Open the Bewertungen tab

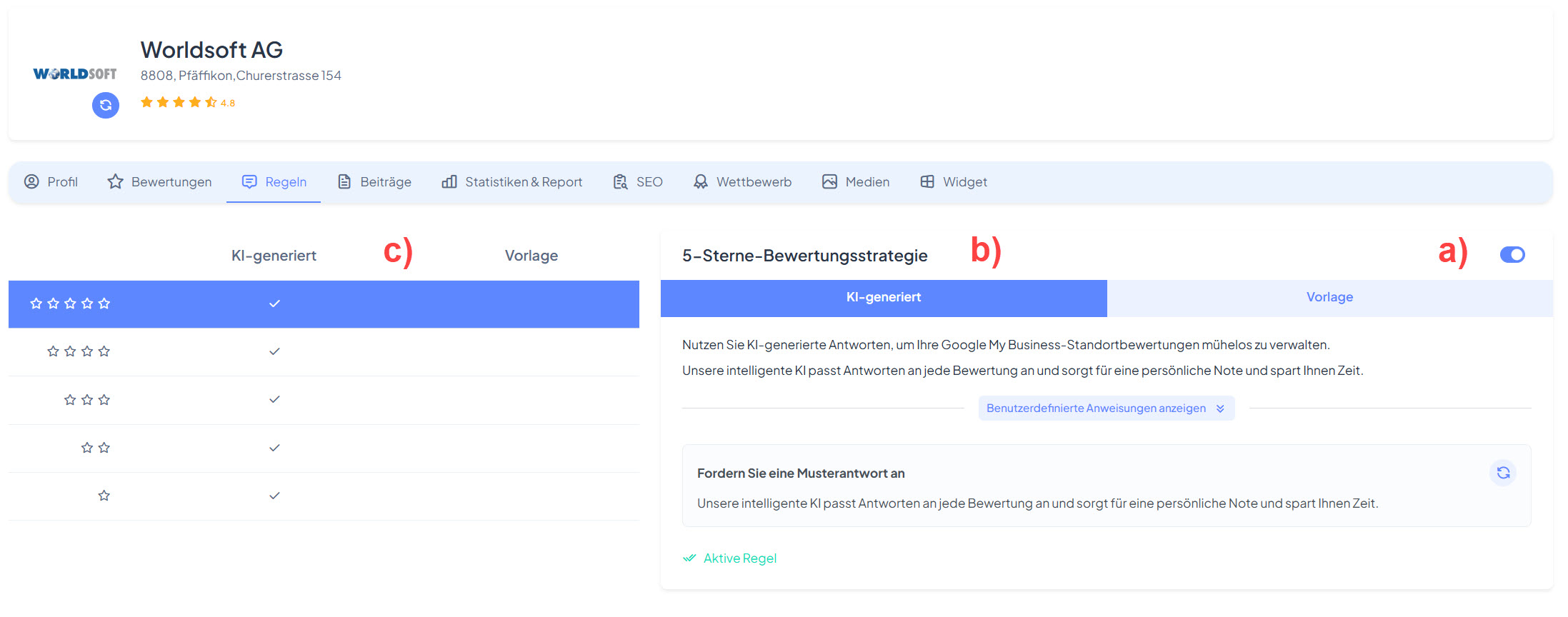(160, 182)
